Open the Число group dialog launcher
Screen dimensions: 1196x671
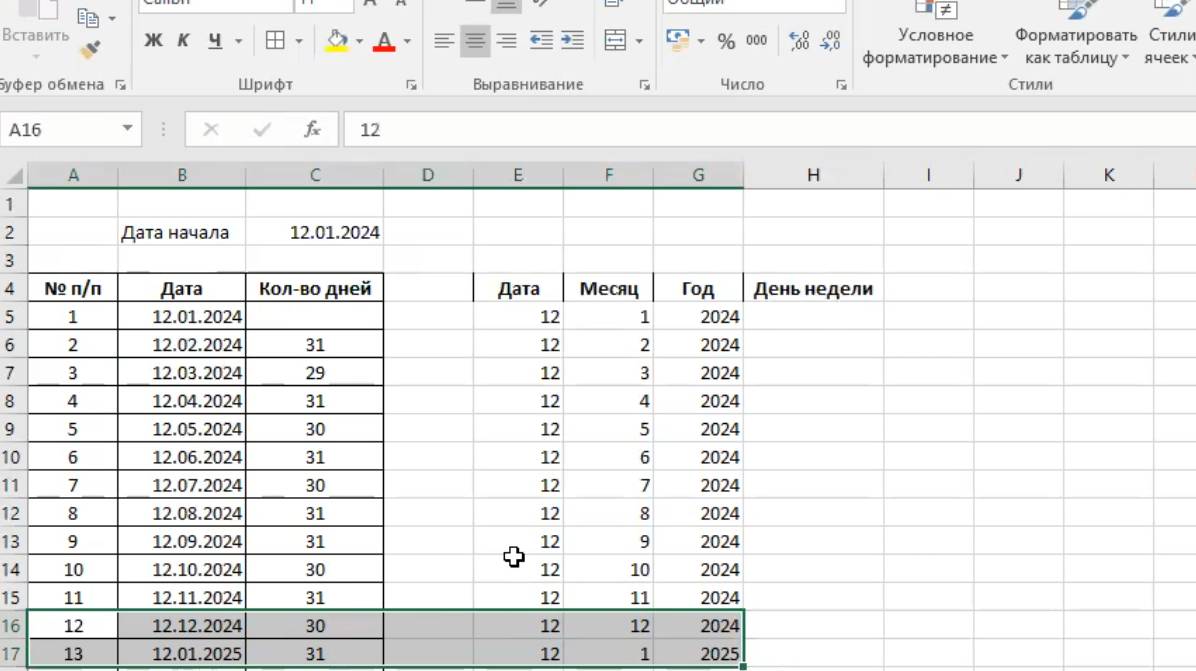pyautogui.click(x=841, y=85)
